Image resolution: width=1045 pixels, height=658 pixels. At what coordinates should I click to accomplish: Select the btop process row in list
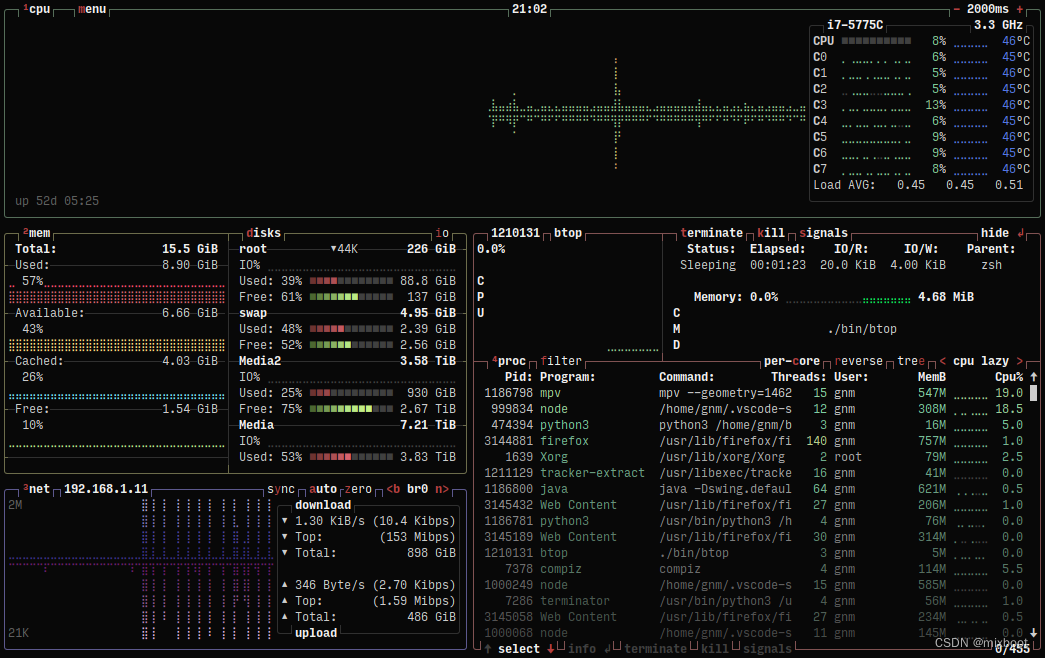coord(754,553)
